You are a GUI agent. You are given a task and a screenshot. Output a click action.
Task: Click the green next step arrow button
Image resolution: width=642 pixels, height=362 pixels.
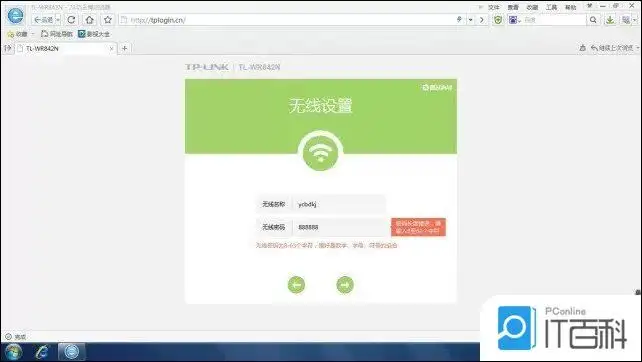point(345,285)
